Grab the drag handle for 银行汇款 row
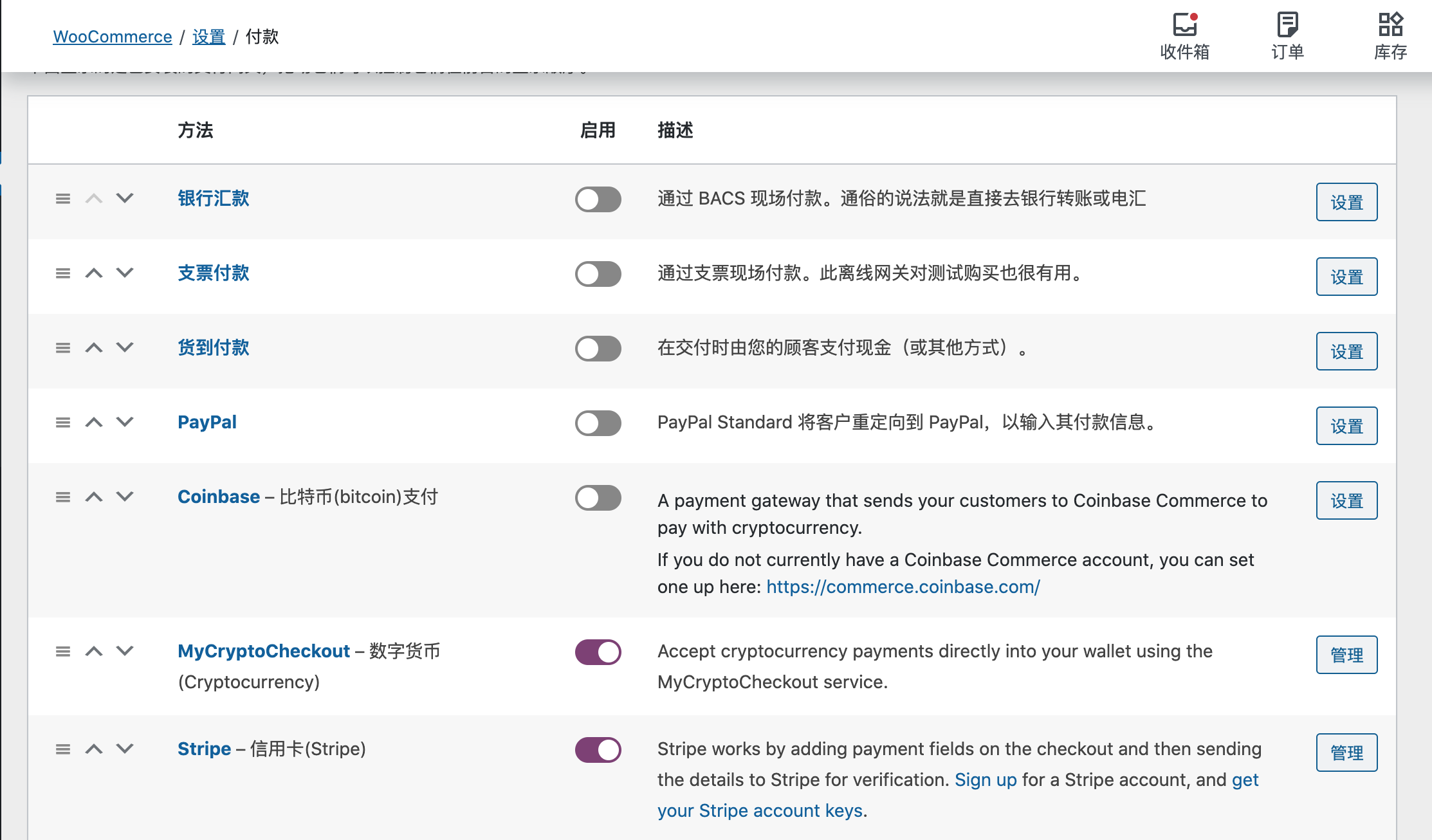This screenshot has width=1432, height=840. [63, 199]
